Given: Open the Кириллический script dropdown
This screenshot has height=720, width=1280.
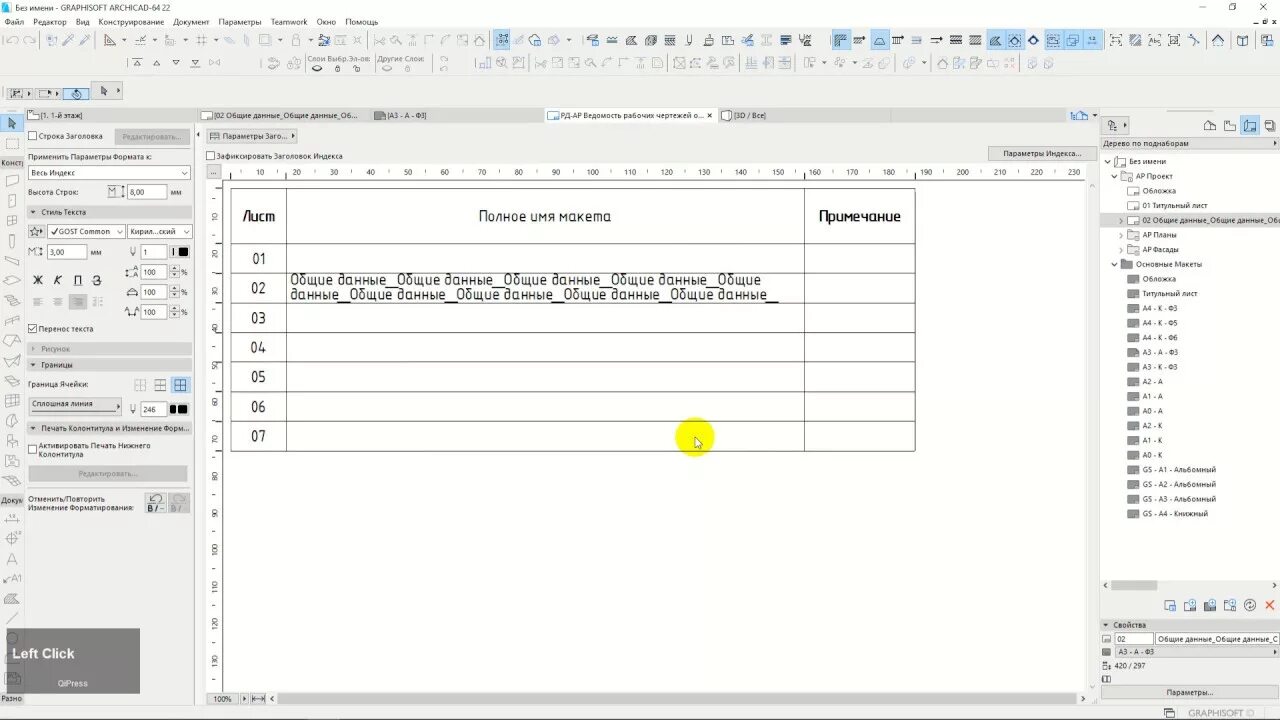Looking at the screenshot, I should click(160, 232).
